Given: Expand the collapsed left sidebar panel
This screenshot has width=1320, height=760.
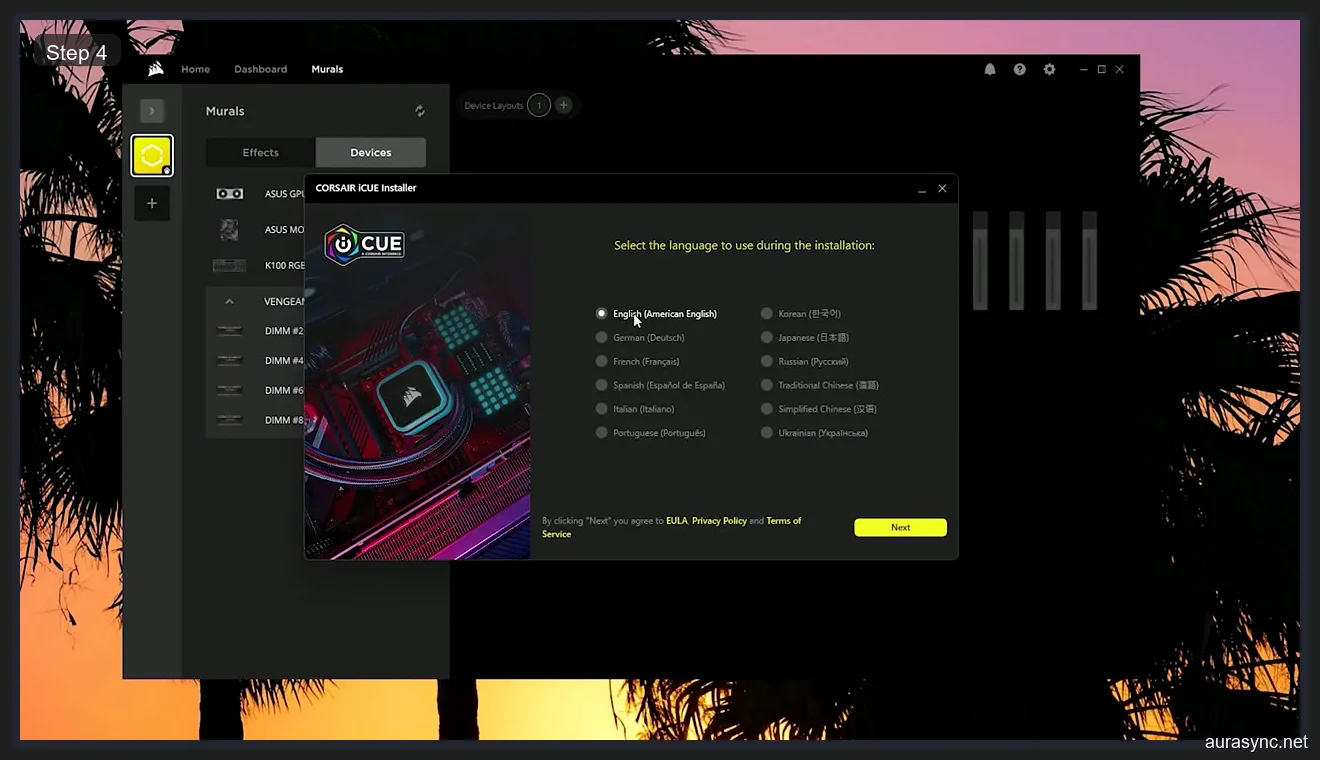Looking at the screenshot, I should 152,110.
